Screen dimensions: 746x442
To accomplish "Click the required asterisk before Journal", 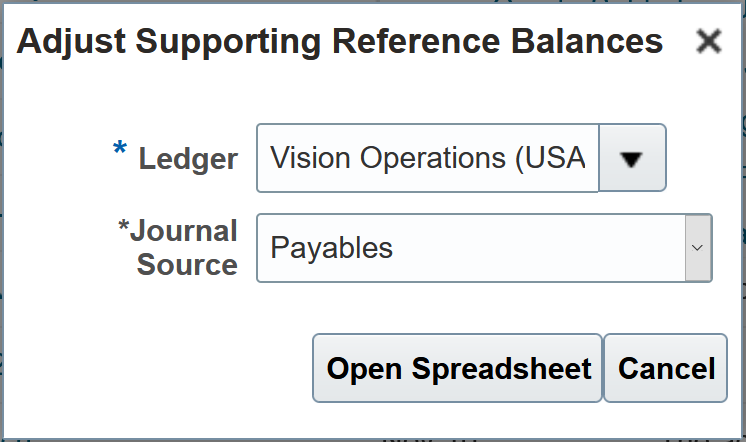I will click(125, 228).
